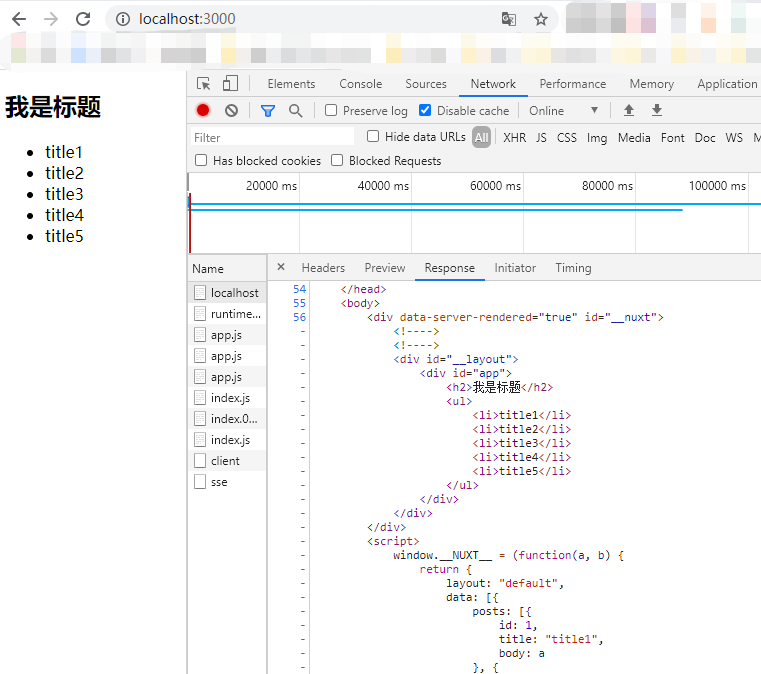Image resolution: width=761 pixels, height=674 pixels.
Task: Click the file icon beside localhost request
Action: click(x=200, y=292)
